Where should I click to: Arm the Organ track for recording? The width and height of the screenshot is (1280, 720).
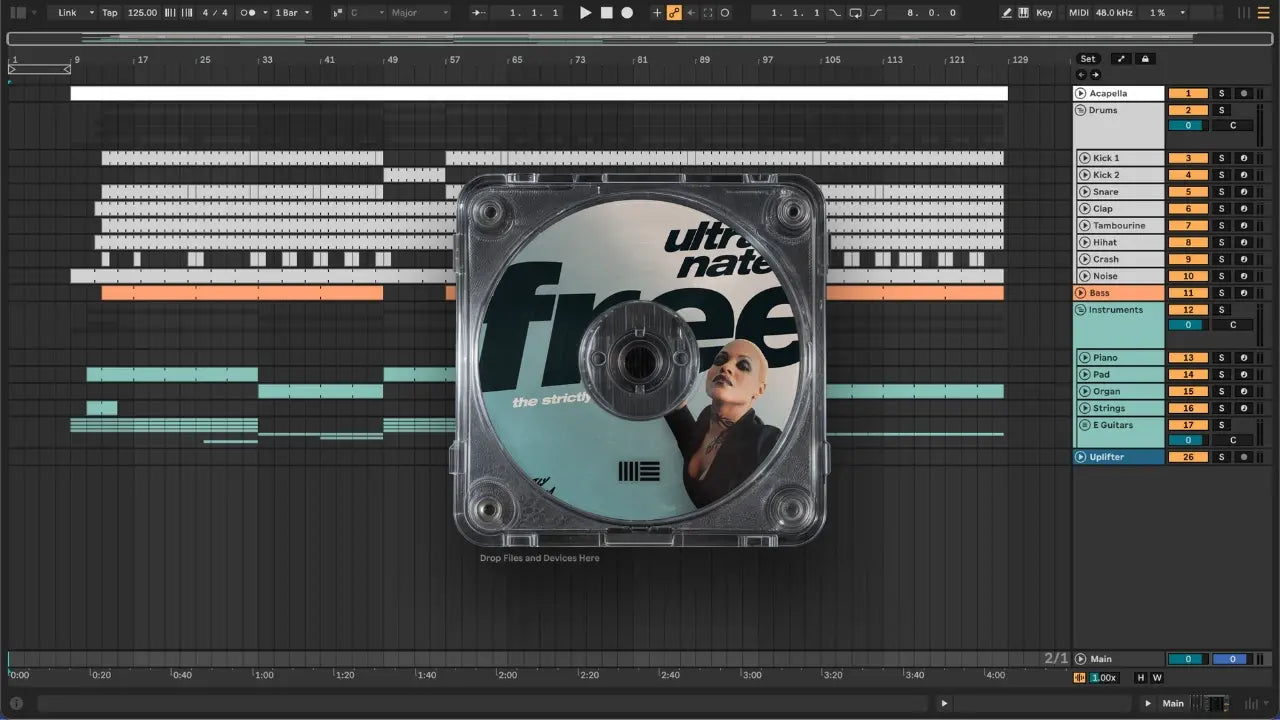[1244, 392]
